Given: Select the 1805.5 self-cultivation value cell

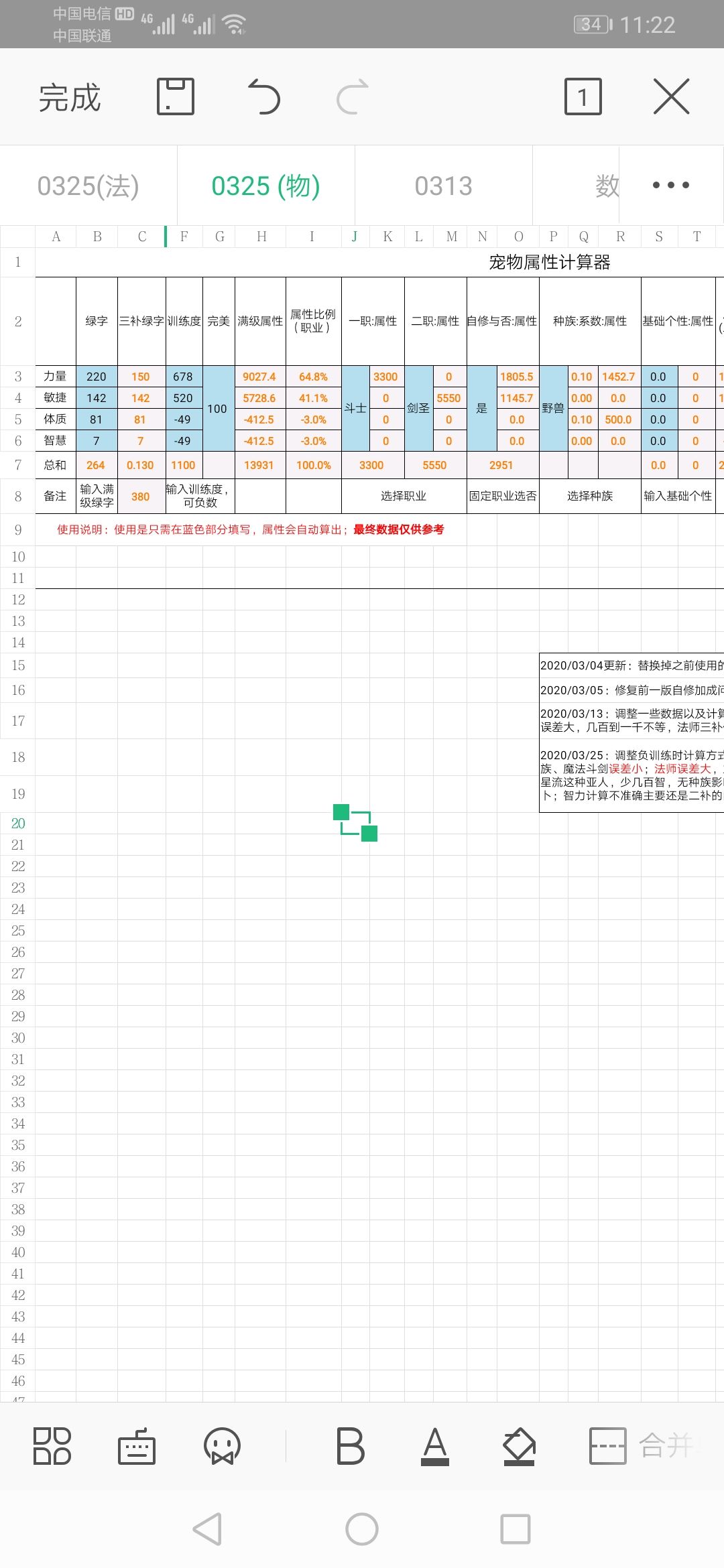Looking at the screenshot, I should (518, 377).
